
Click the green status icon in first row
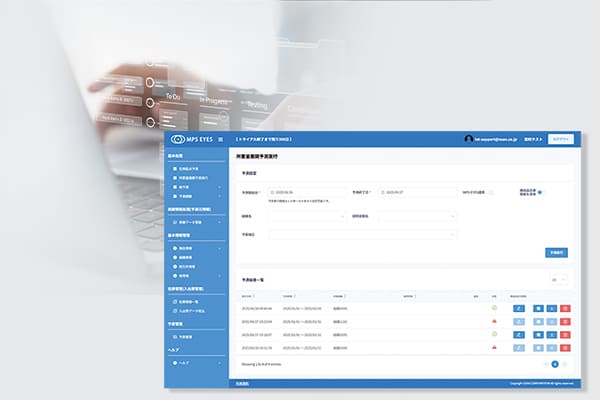493,307
